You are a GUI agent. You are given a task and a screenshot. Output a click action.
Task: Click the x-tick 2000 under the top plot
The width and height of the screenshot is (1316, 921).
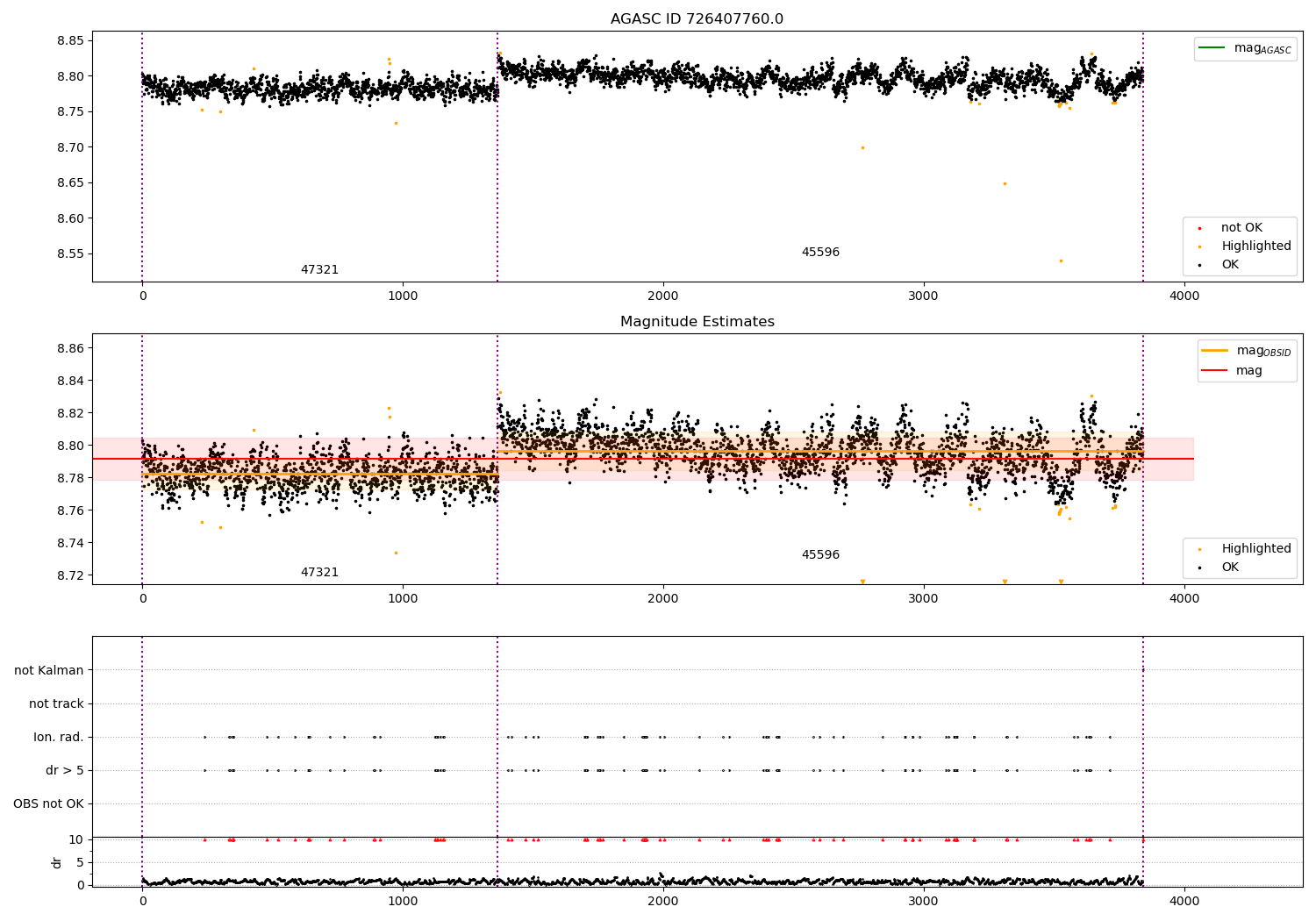pyautogui.click(x=663, y=296)
